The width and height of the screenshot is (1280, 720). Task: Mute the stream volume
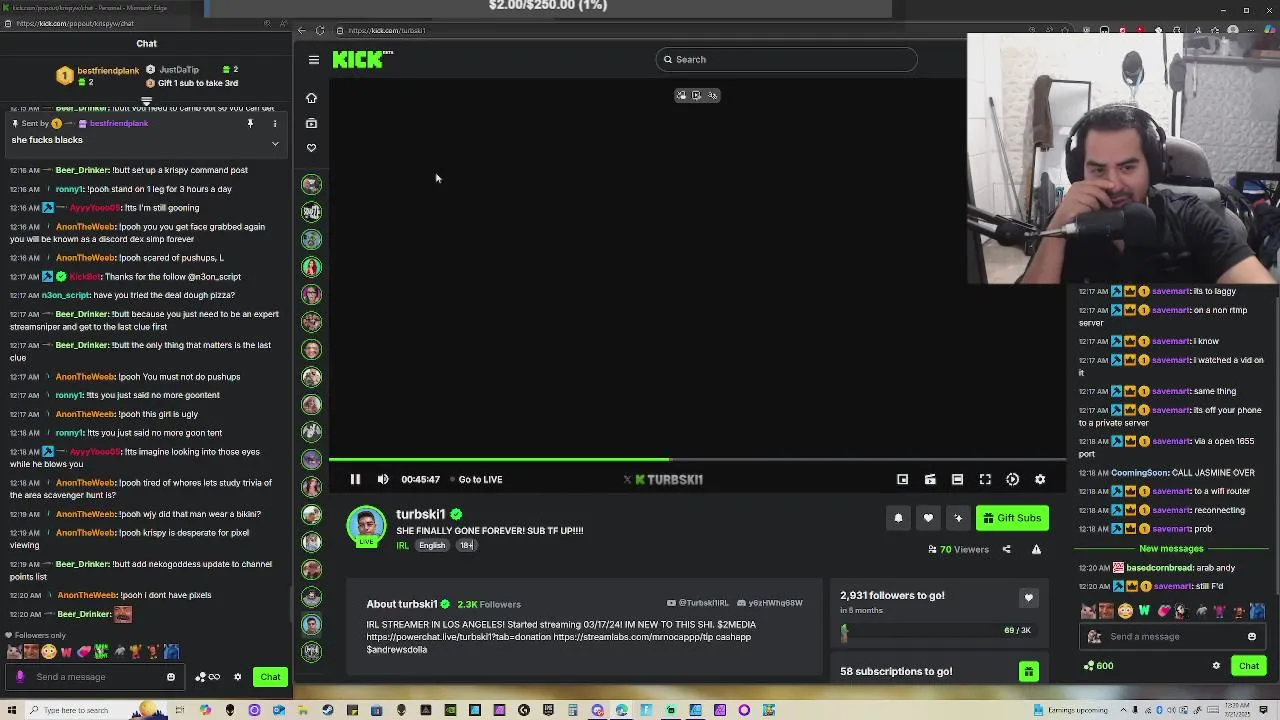click(383, 479)
